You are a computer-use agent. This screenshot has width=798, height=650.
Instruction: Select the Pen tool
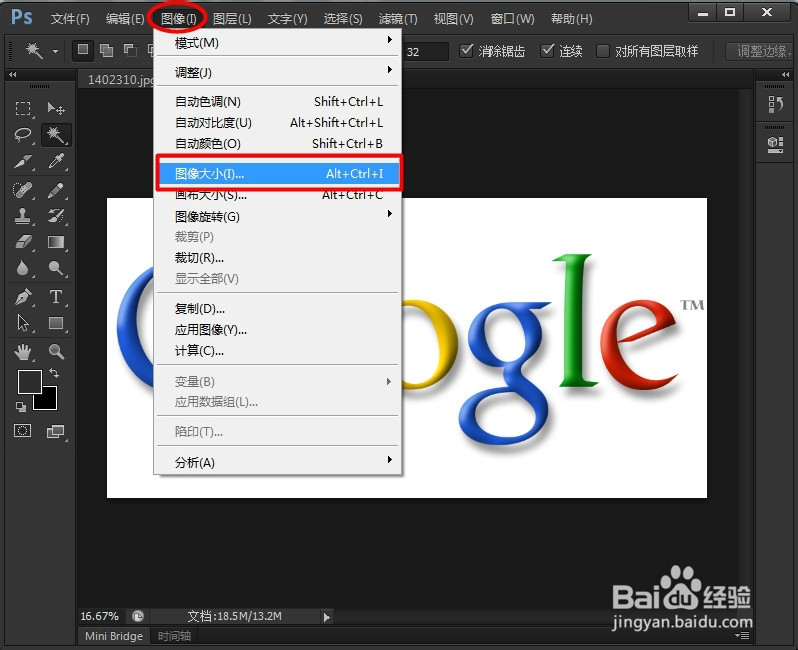[23, 297]
